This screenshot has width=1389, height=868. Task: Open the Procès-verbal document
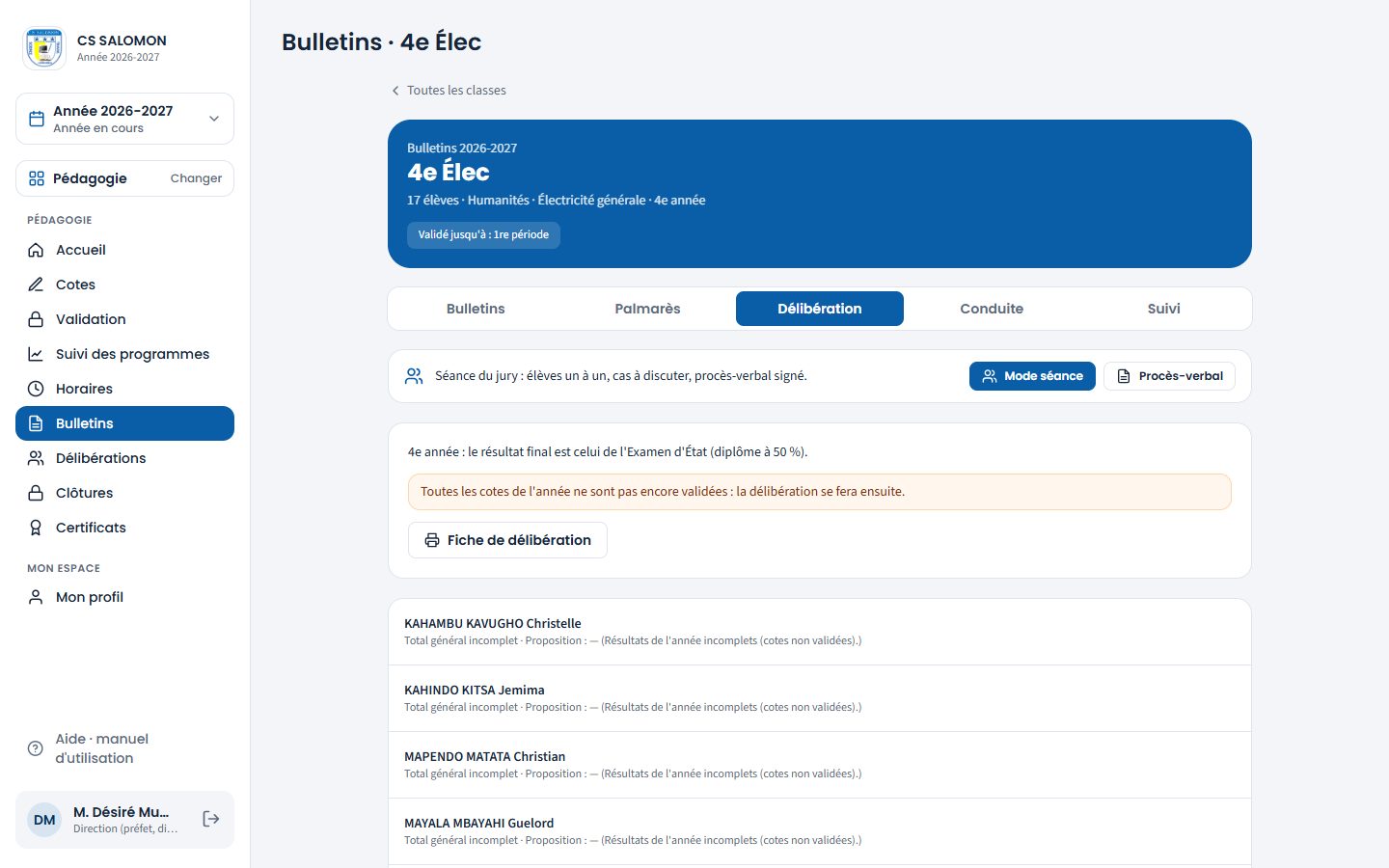(x=1169, y=376)
